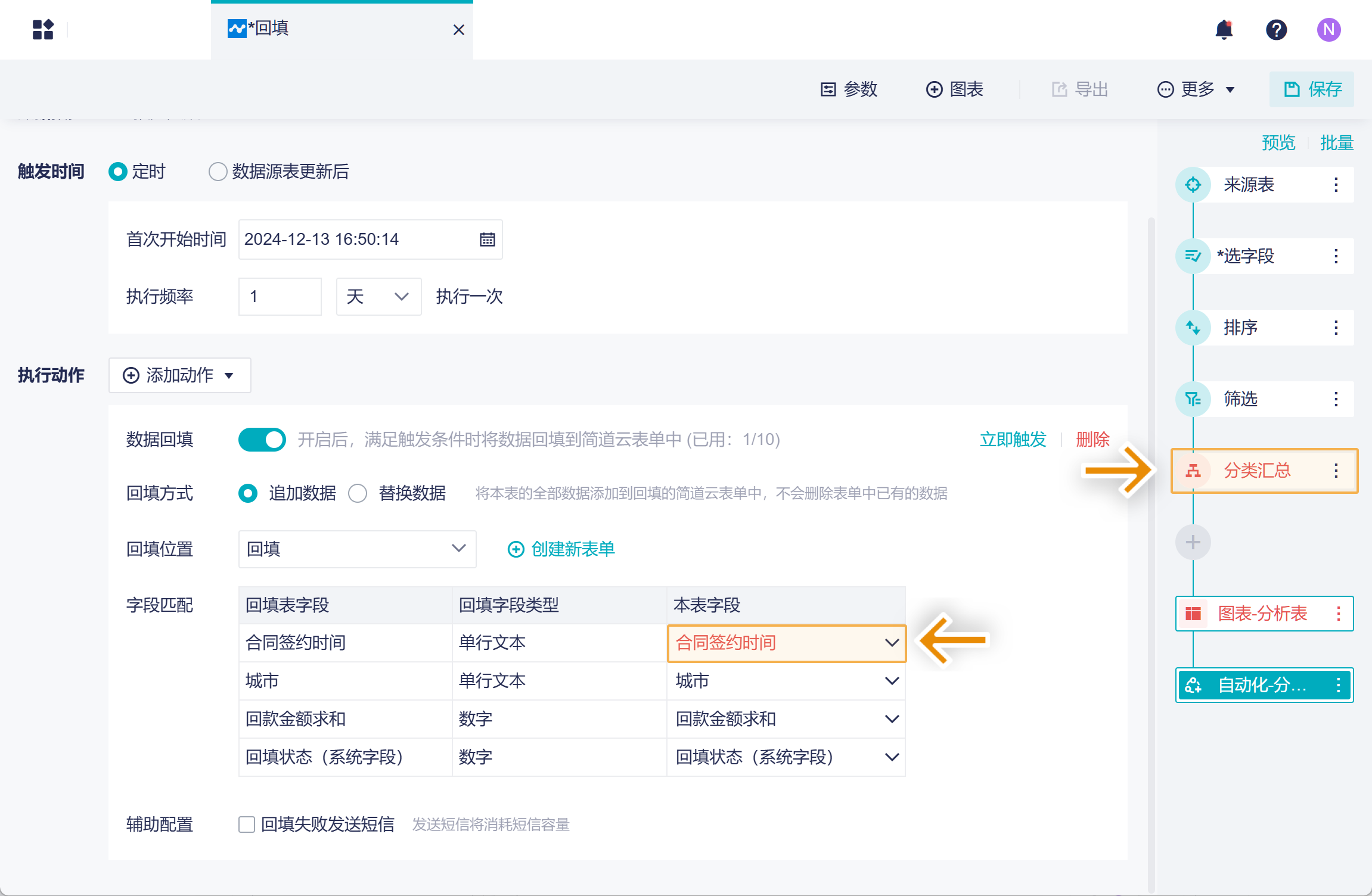The width and height of the screenshot is (1372, 896).
Task: Open the app grid home icon
Action: pyautogui.click(x=43, y=29)
